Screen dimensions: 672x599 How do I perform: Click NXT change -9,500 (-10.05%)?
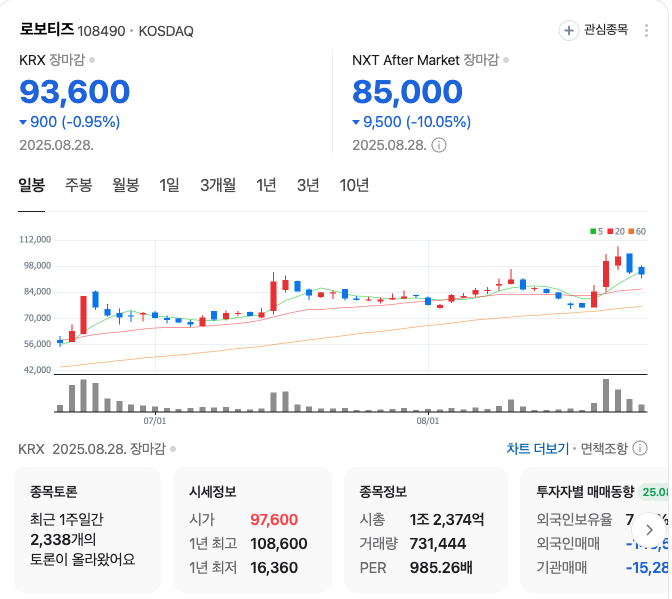click(411, 122)
